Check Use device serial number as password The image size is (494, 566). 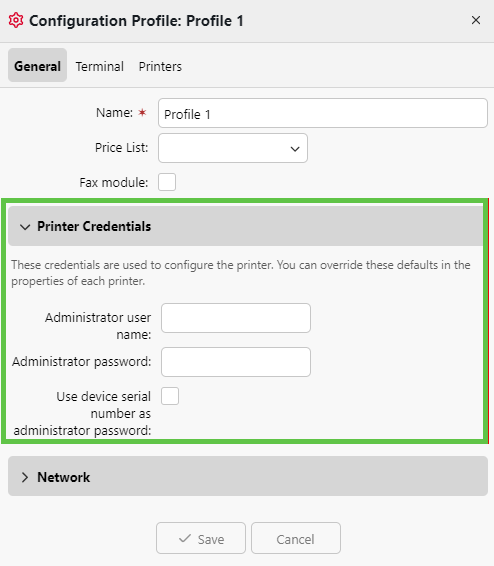[170, 396]
